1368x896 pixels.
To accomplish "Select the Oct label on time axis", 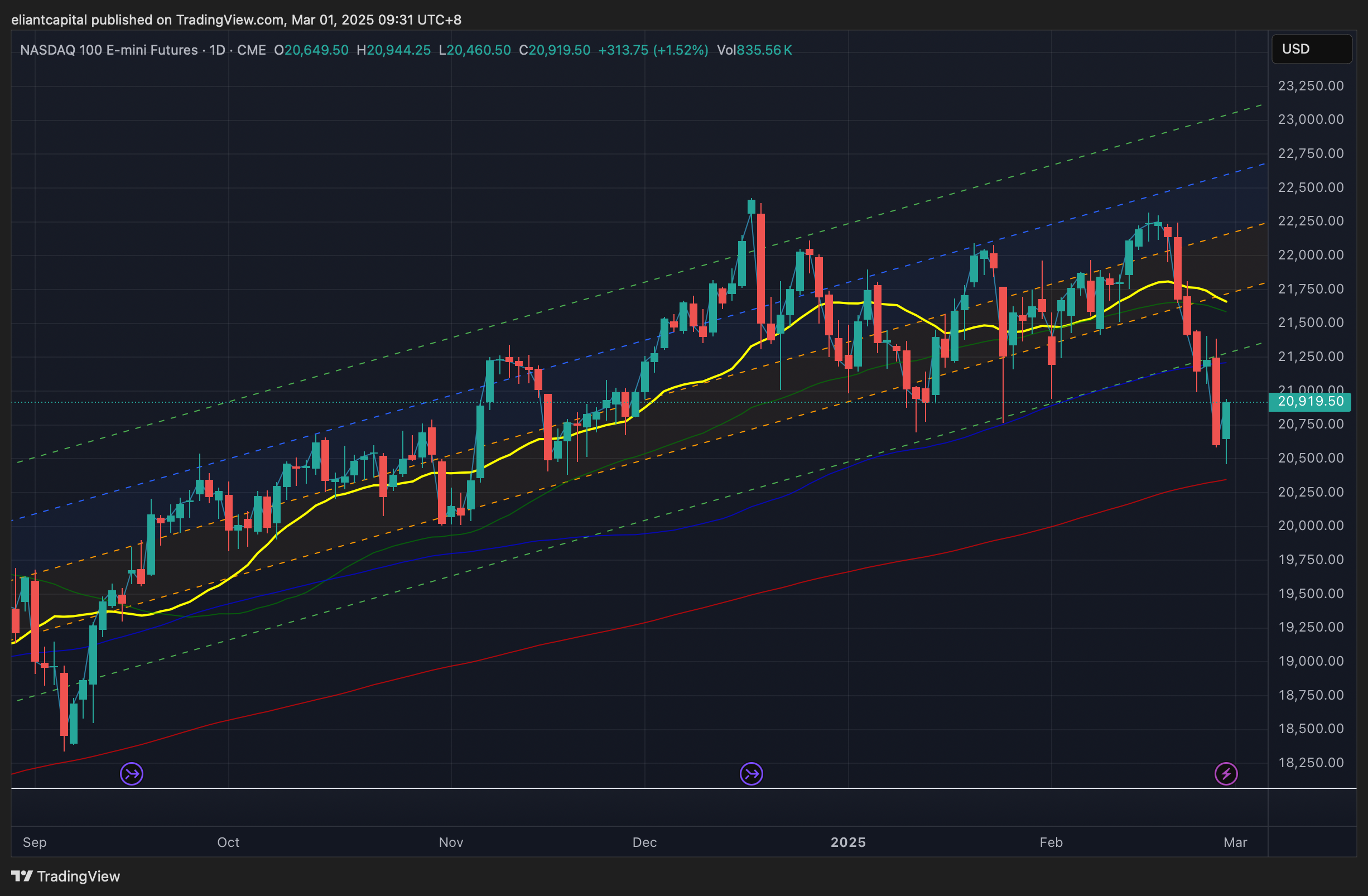I will tap(228, 842).
